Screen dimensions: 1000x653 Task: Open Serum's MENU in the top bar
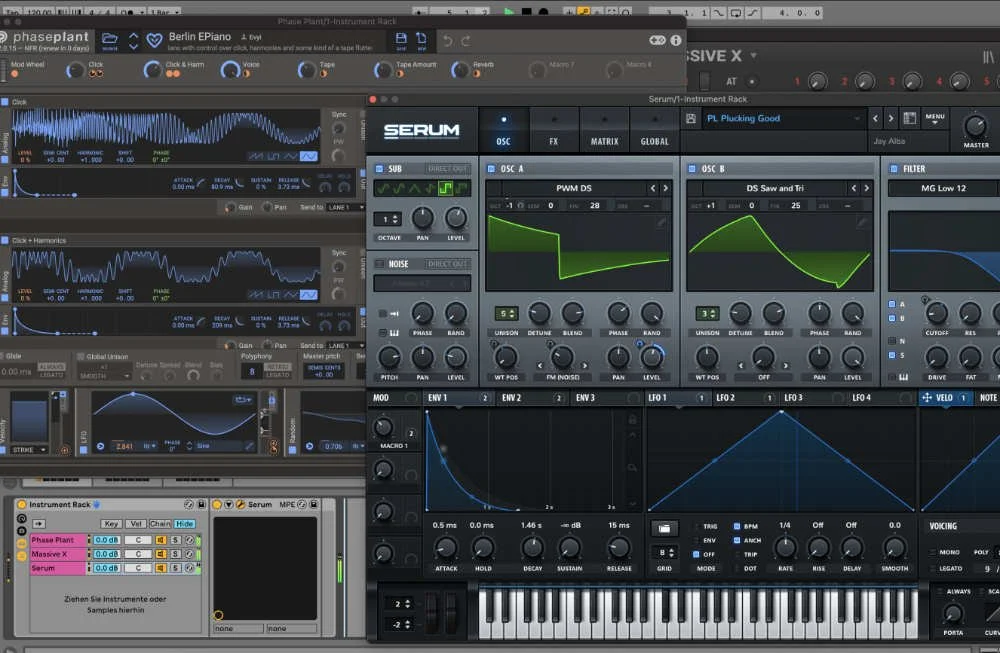(934, 117)
